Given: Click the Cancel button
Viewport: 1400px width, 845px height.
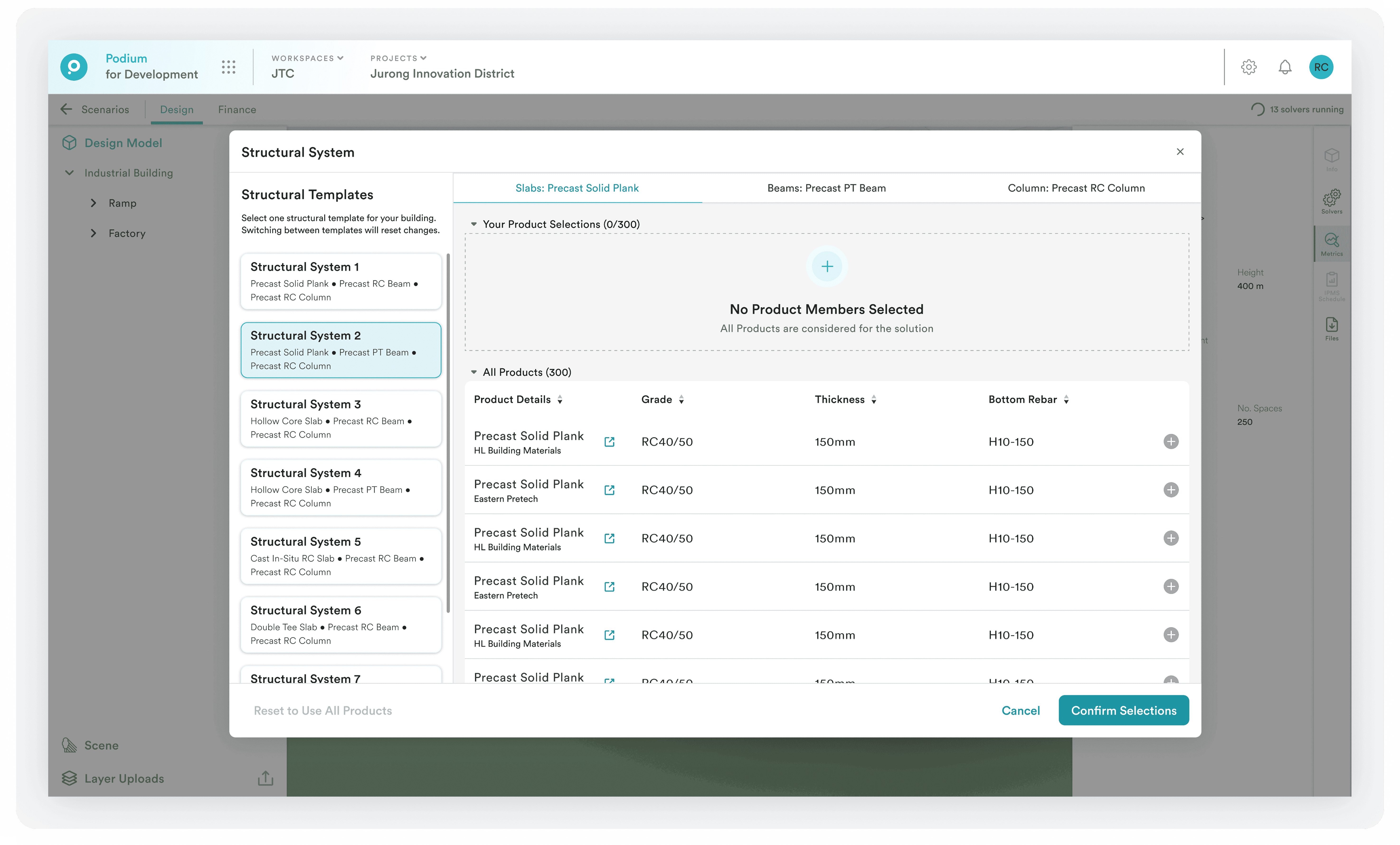Looking at the screenshot, I should pos(1021,710).
